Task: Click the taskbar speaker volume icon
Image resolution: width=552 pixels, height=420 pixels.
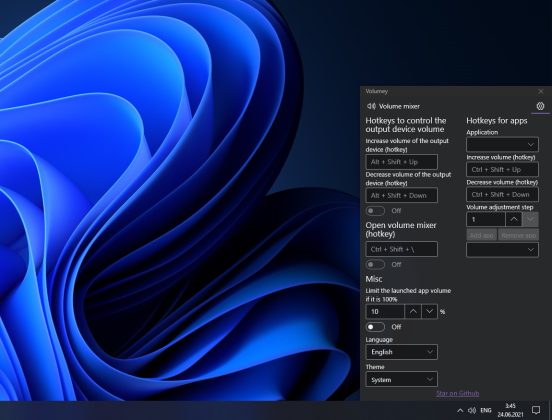Action: (x=472, y=410)
